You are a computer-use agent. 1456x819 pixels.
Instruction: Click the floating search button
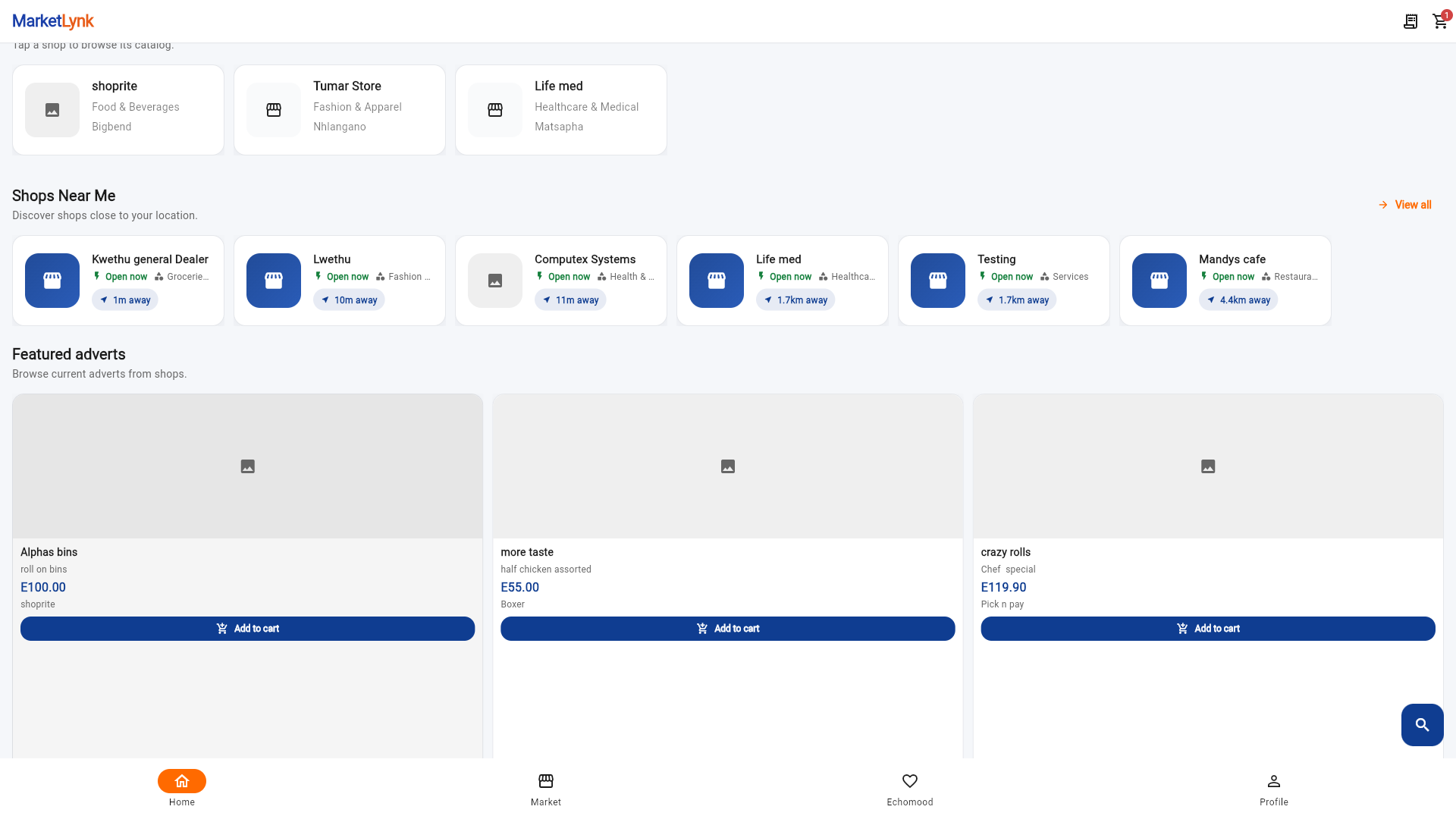[x=1423, y=725]
